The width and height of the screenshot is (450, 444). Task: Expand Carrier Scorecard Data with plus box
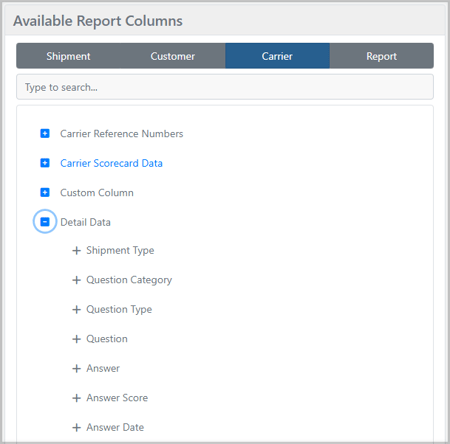pyautogui.click(x=45, y=163)
